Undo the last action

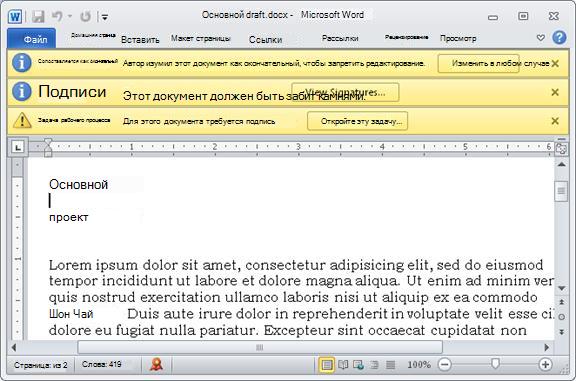click(57, 16)
